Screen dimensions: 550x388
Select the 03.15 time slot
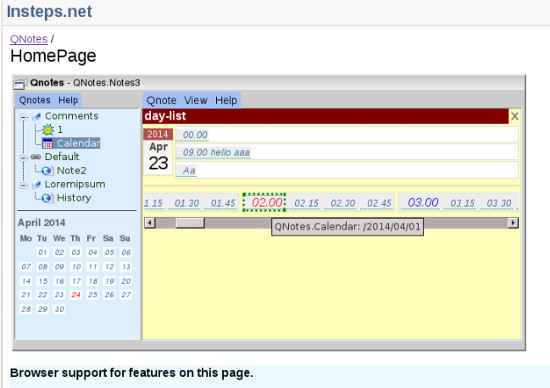click(463, 203)
